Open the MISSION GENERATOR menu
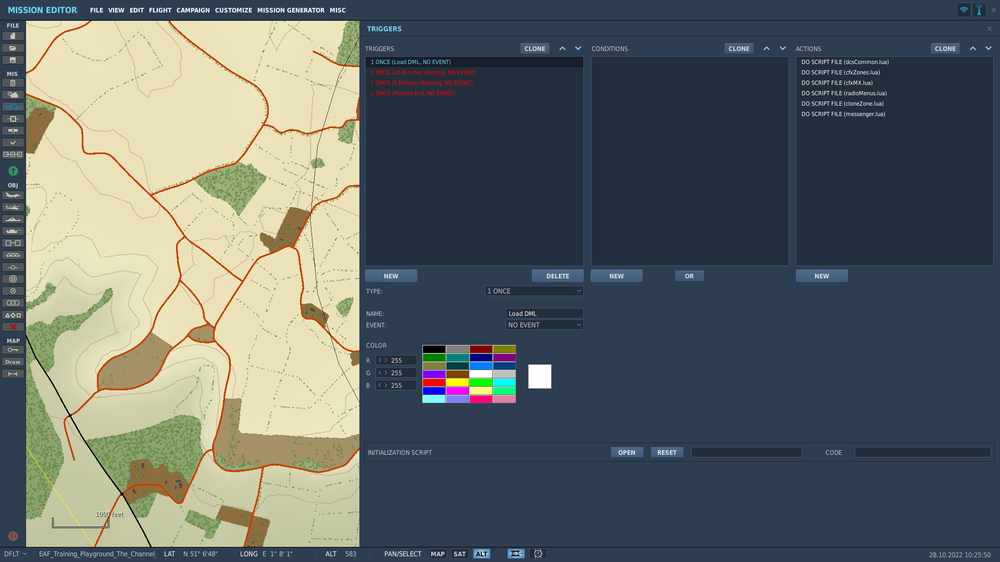 [x=290, y=10]
